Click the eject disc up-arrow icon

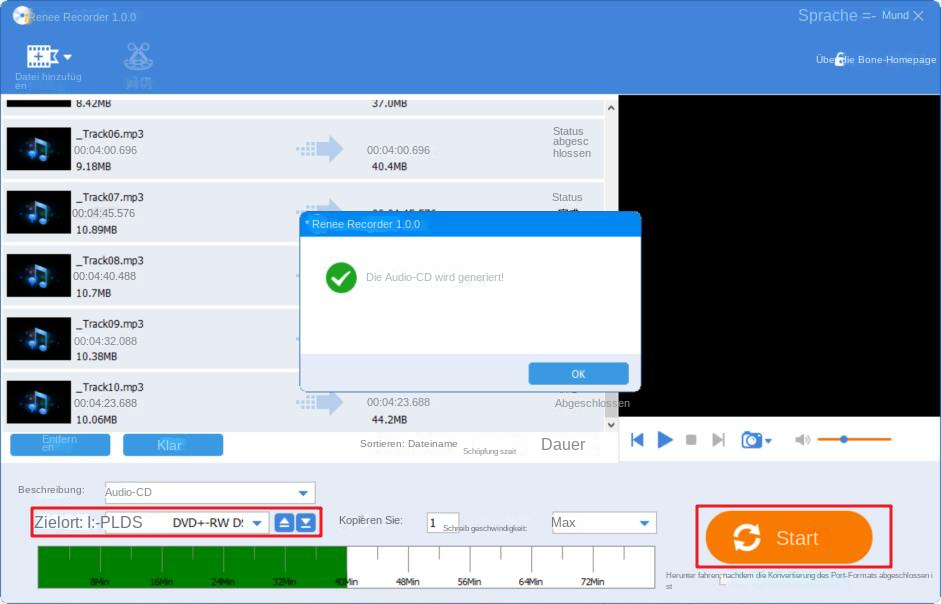coord(284,522)
